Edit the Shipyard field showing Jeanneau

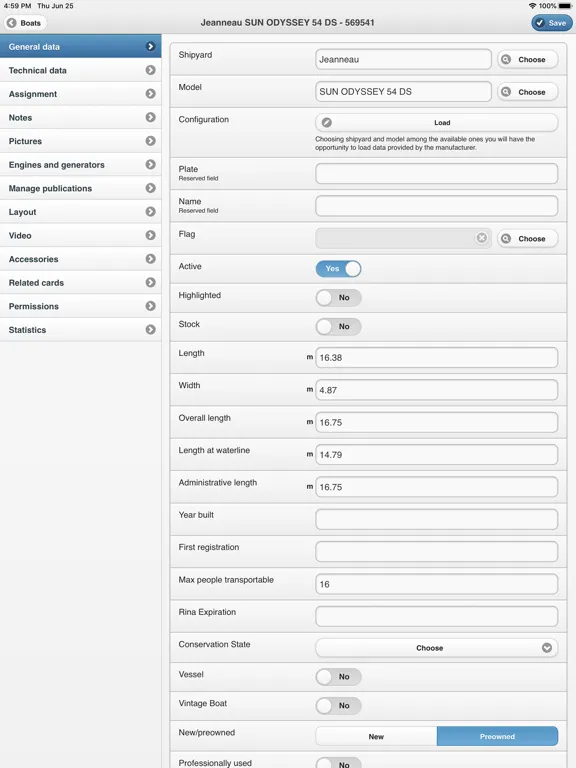tap(403, 59)
